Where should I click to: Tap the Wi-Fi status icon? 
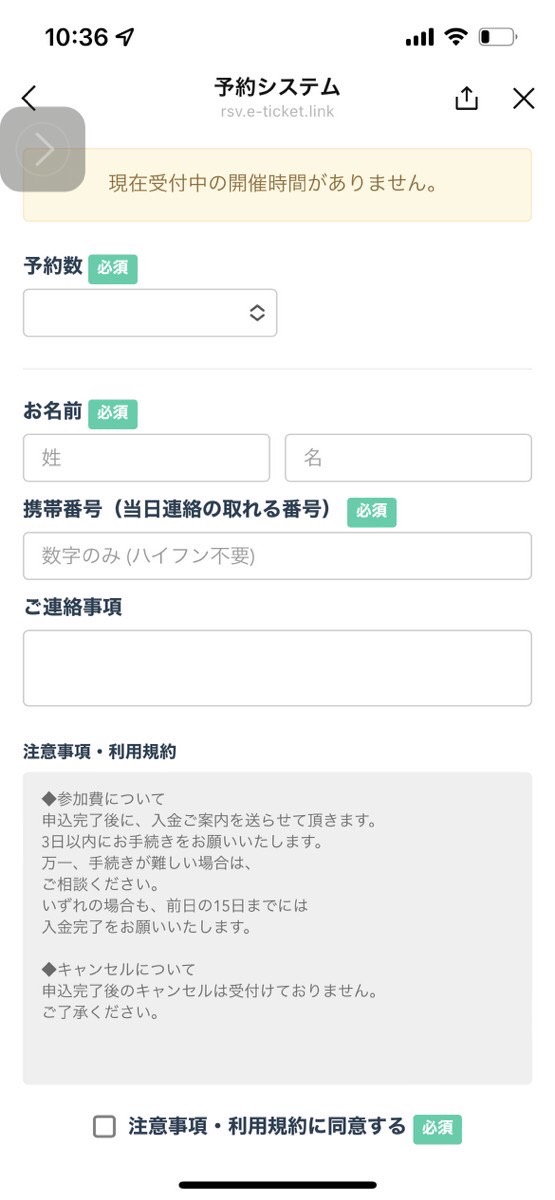coord(456,37)
